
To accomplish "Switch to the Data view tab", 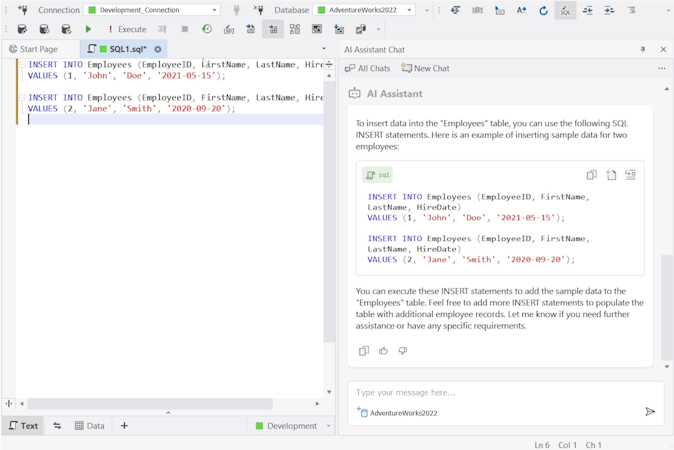I will coord(90,426).
